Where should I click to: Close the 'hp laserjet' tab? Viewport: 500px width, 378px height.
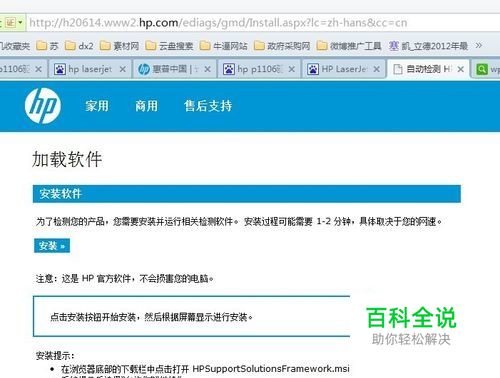coord(123,69)
